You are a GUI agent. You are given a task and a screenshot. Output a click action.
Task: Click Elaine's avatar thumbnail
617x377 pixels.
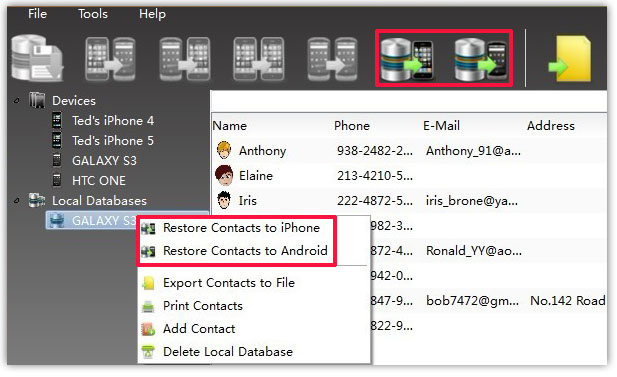[x=224, y=176]
